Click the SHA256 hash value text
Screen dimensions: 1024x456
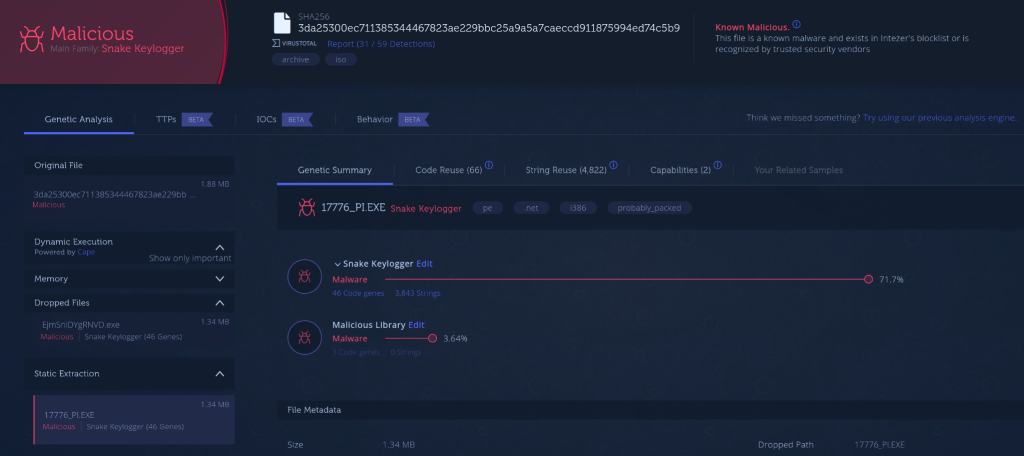pos(489,28)
